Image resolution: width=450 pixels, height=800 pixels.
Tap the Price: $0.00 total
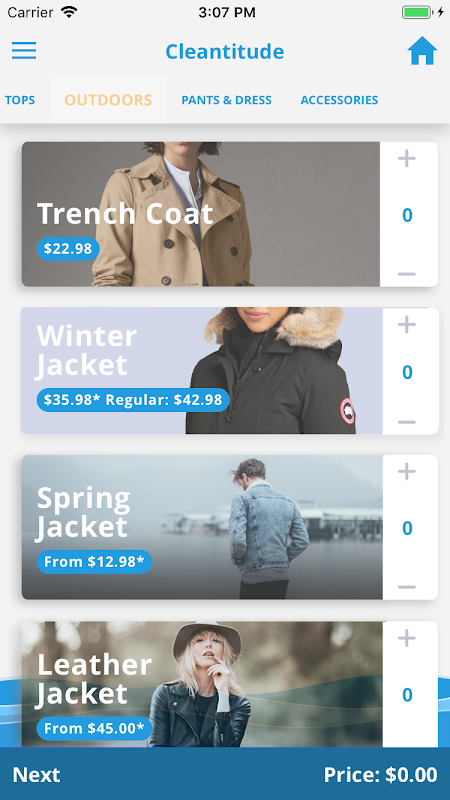[381, 775]
